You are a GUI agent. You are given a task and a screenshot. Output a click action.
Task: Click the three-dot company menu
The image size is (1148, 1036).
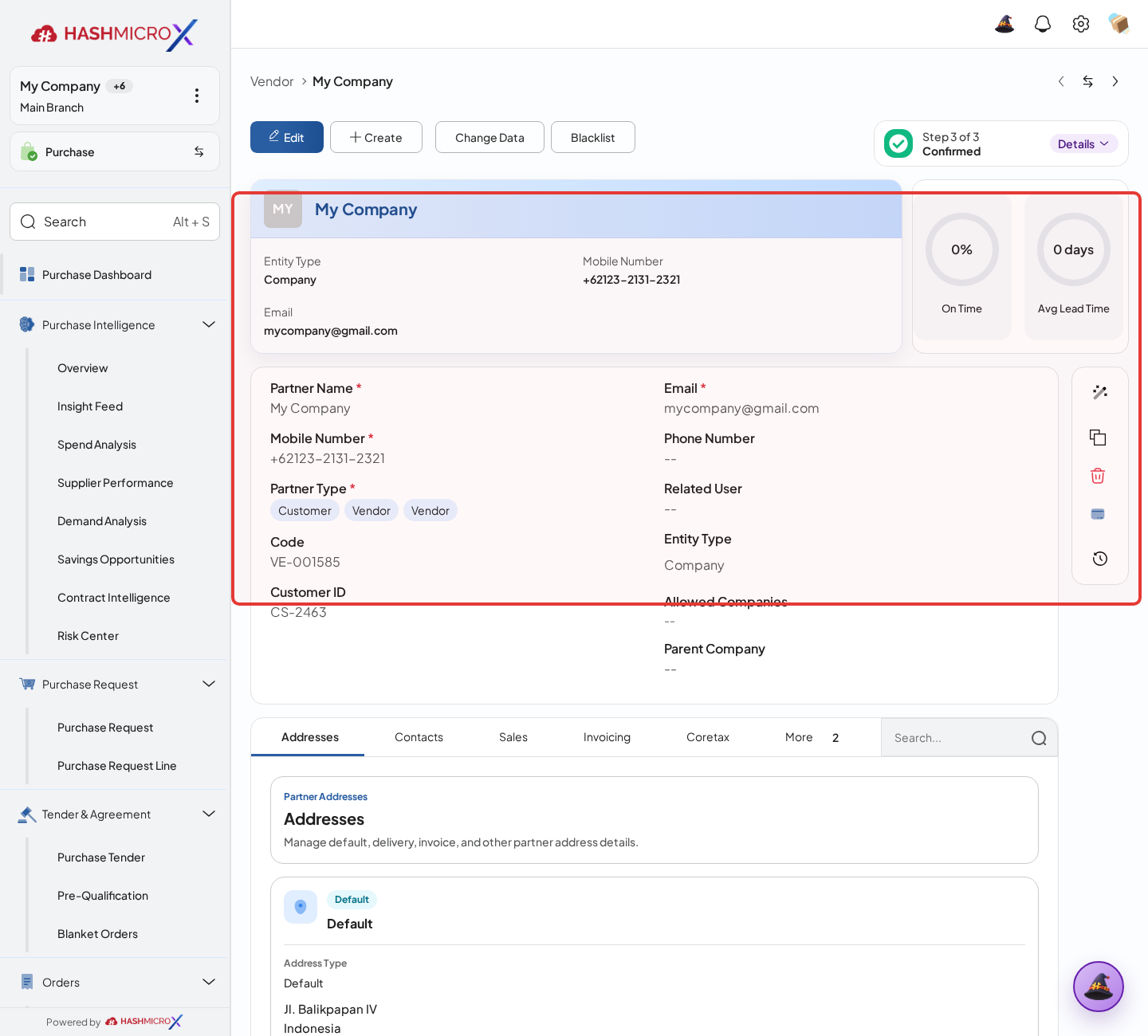(197, 96)
